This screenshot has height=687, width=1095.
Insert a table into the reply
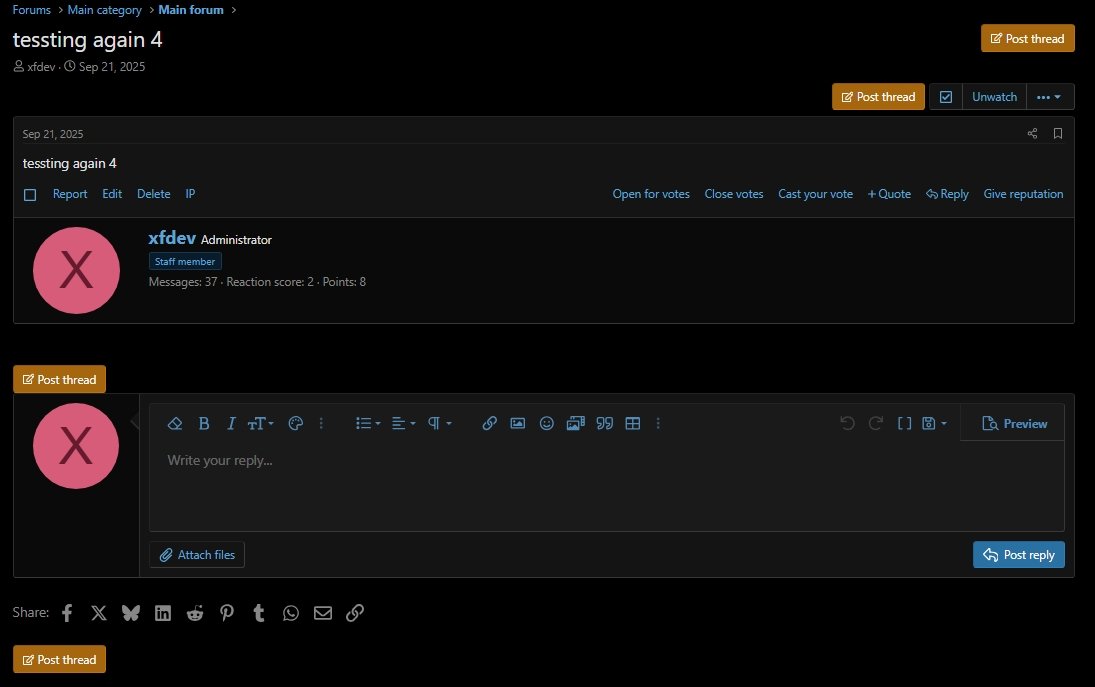632,423
